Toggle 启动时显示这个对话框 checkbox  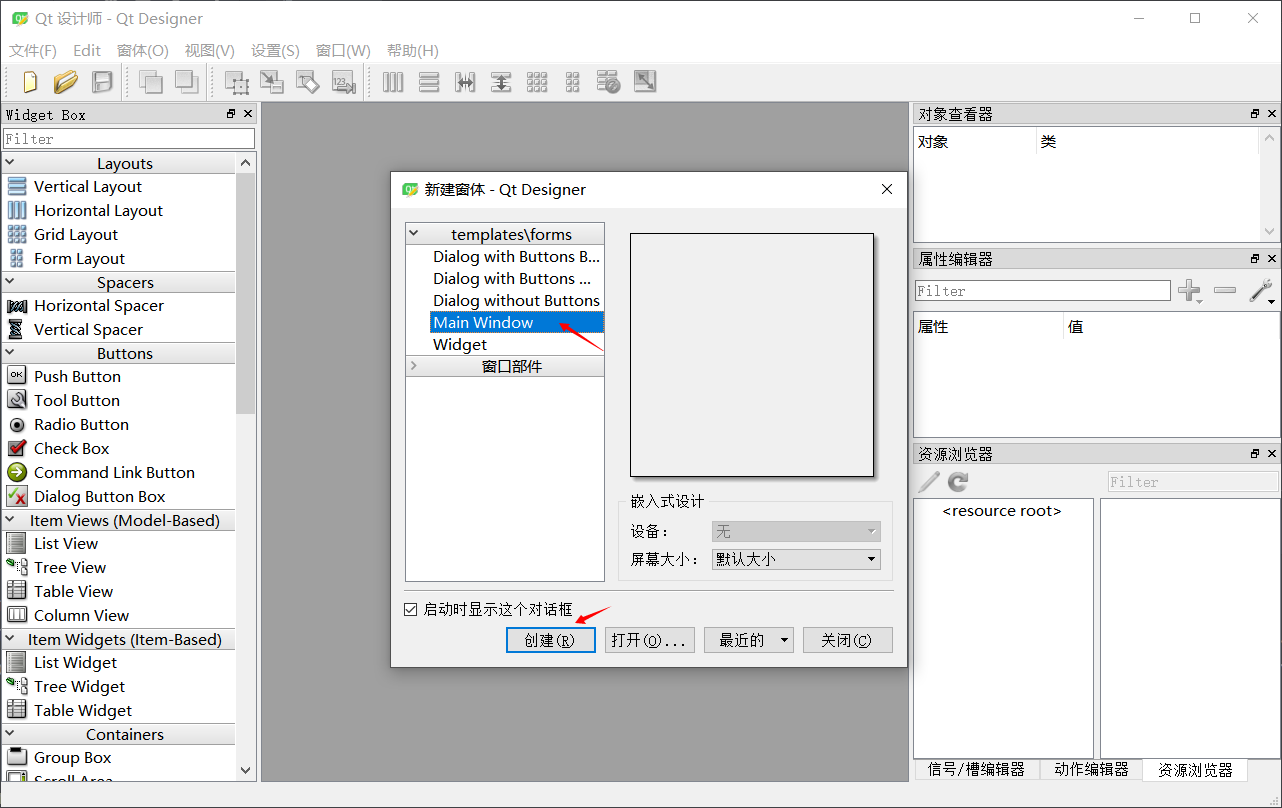(x=411, y=609)
